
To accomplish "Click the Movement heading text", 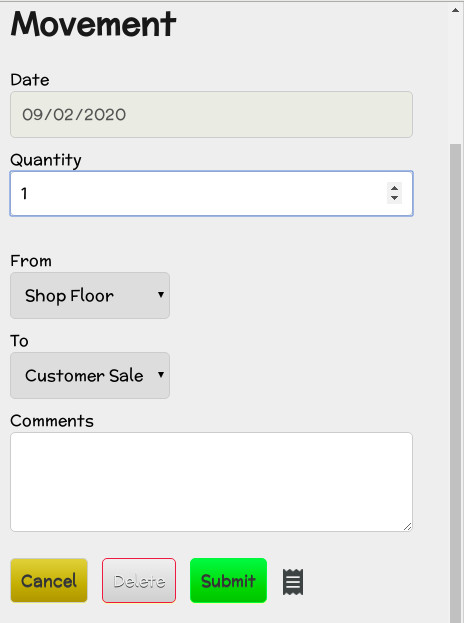I will coord(93,24).
